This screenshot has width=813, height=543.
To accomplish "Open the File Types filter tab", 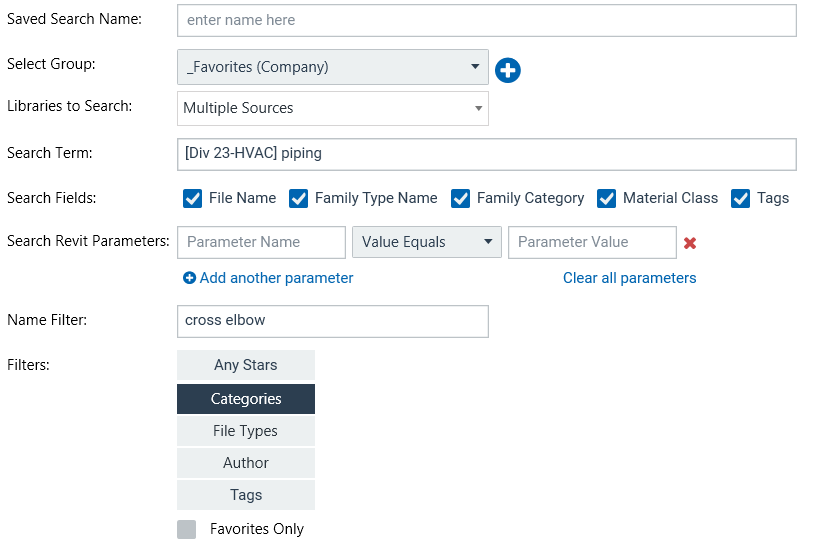I will click(246, 431).
